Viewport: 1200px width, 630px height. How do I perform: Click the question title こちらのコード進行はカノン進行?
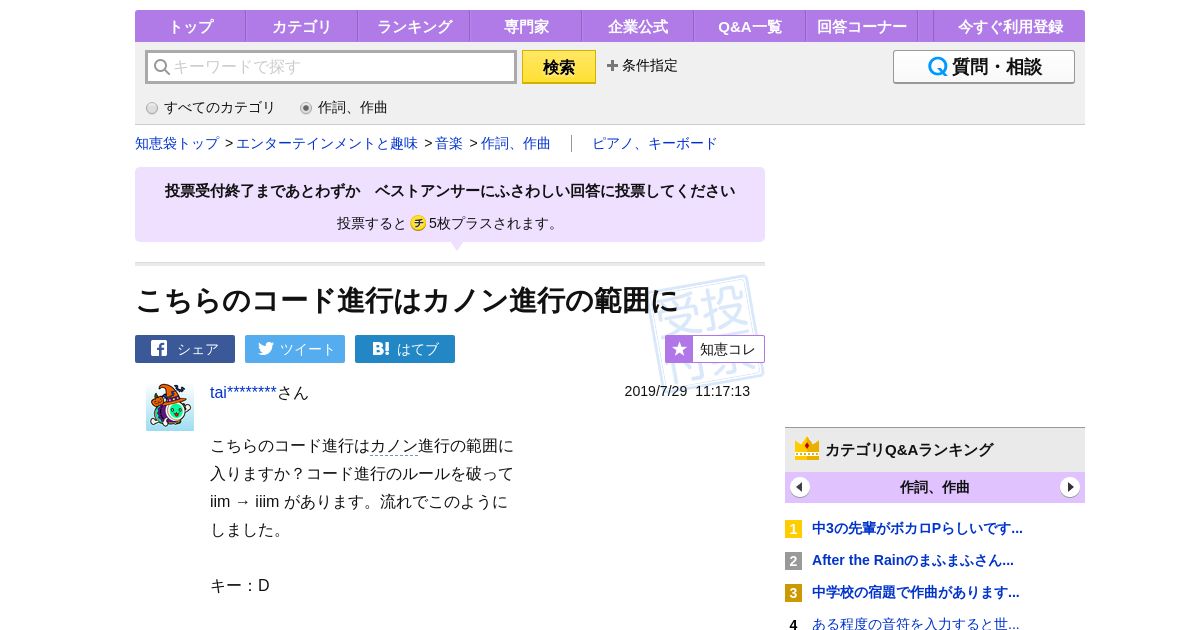[406, 300]
